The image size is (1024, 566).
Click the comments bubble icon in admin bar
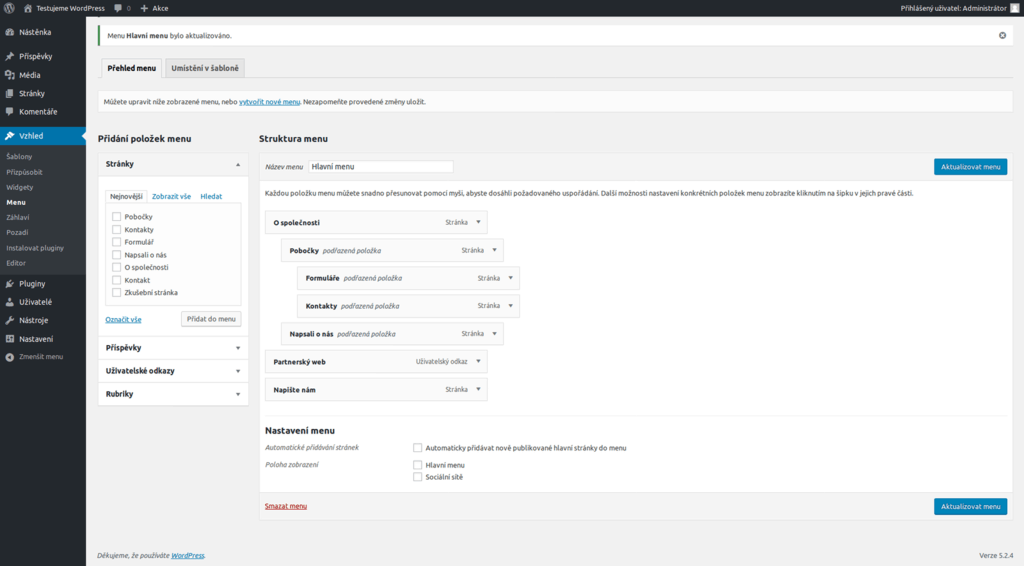pyautogui.click(x=118, y=8)
